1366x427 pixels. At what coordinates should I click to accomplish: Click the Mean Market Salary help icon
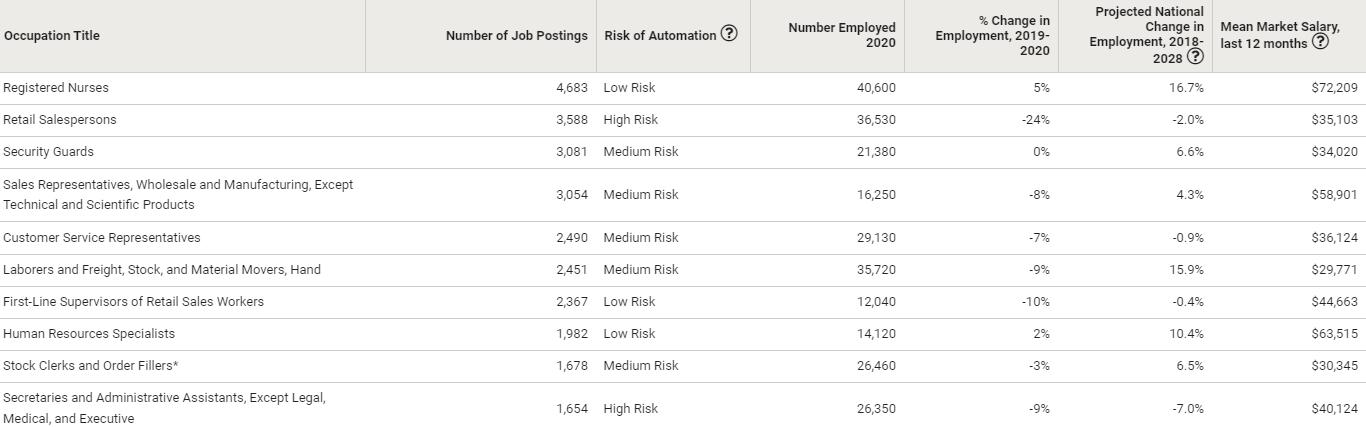click(x=1320, y=42)
